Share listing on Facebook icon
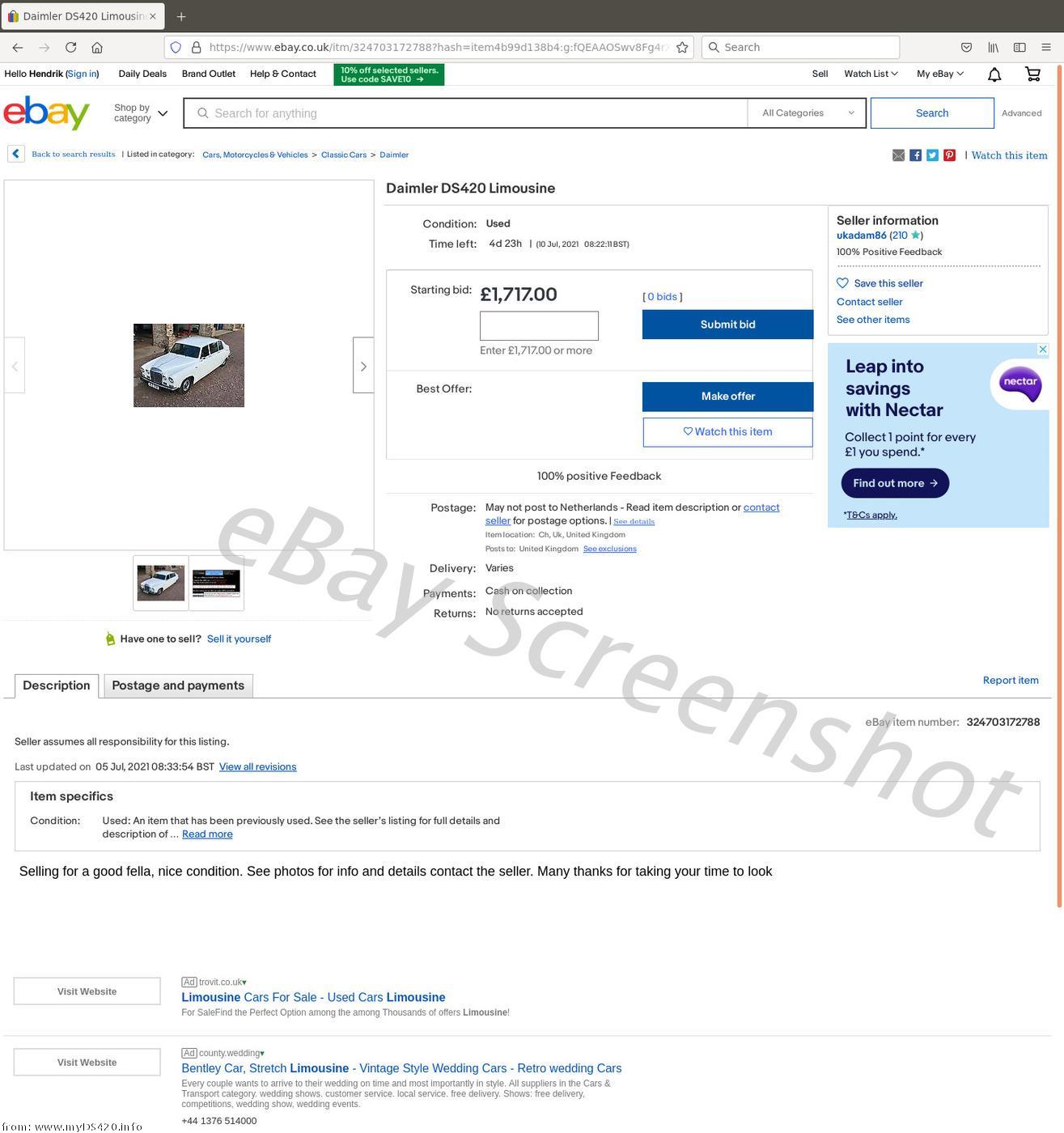 tap(915, 155)
